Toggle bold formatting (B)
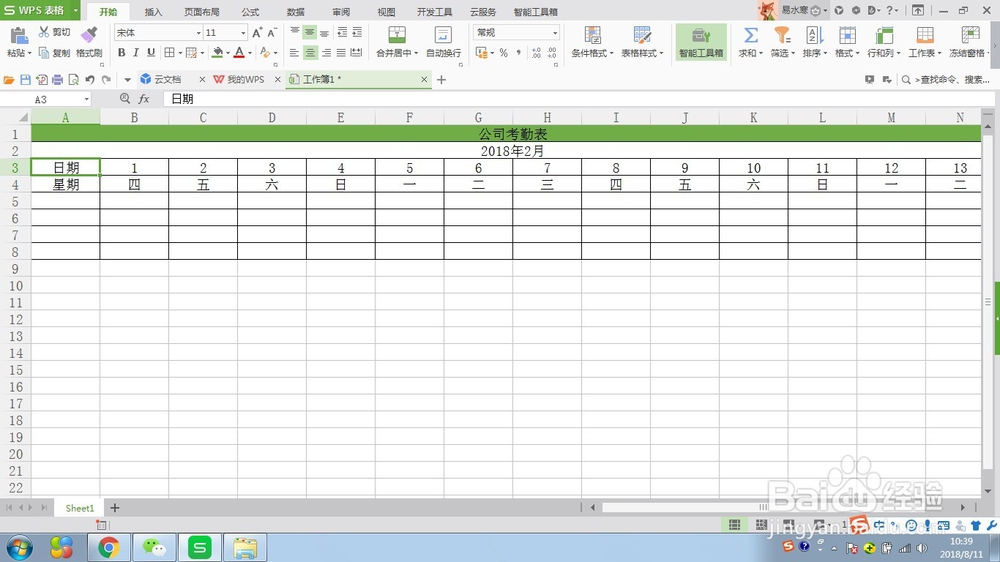 point(121,53)
